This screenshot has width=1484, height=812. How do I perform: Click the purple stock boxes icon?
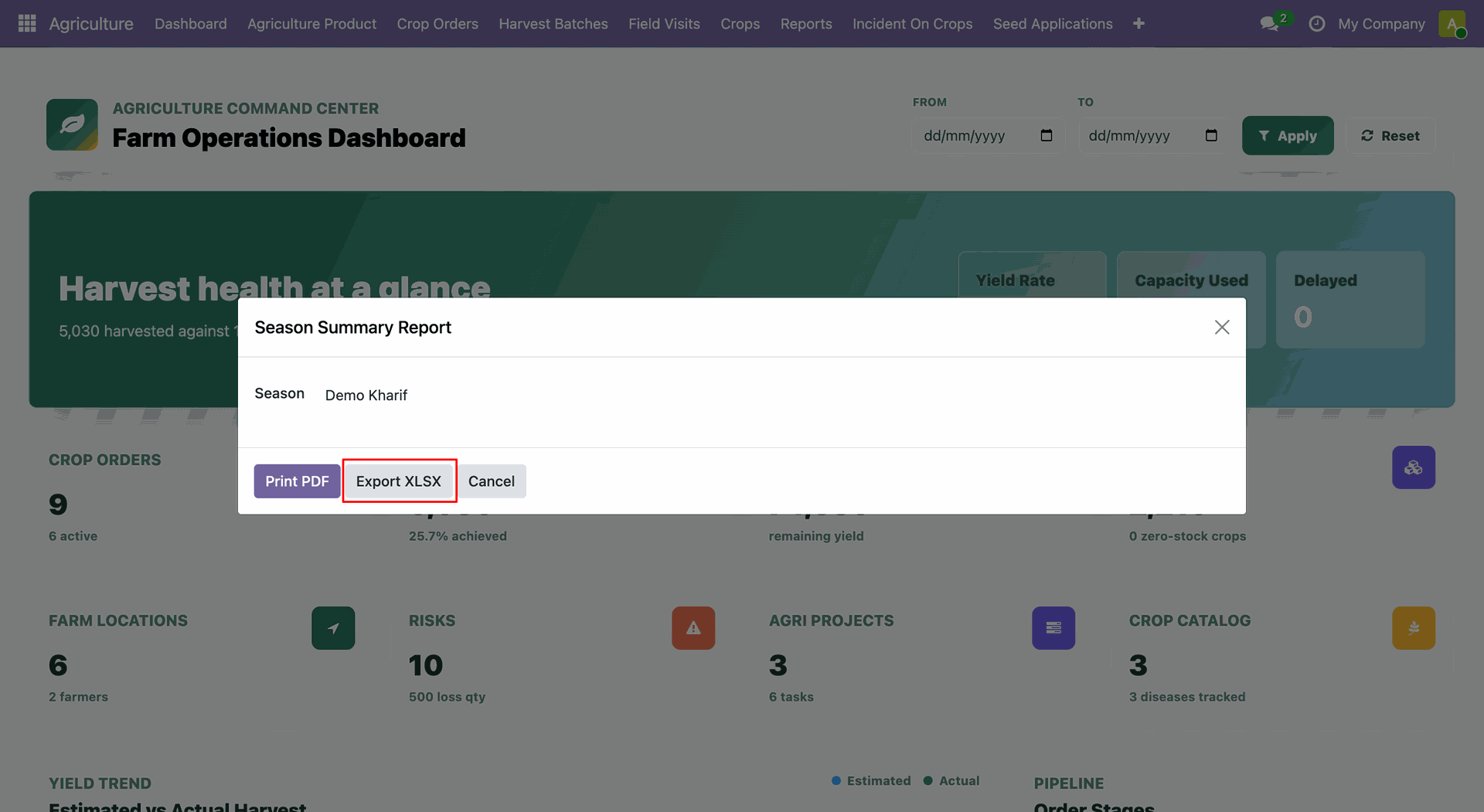[1414, 467]
